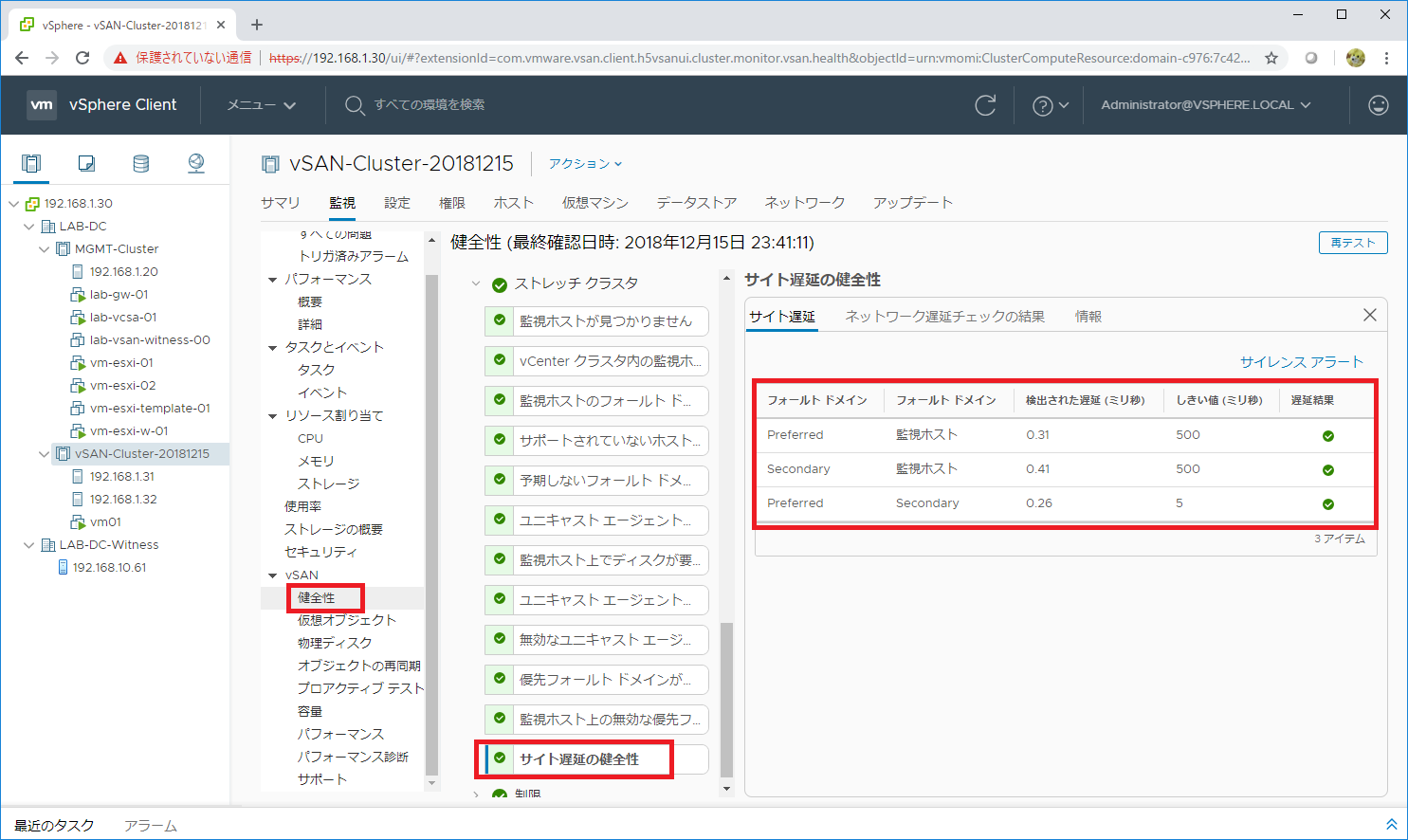Image resolution: width=1408 pixels, height=840 pixels.
Task: Expand the bottom tasks panel chevrons
Action: [1392, 825]
